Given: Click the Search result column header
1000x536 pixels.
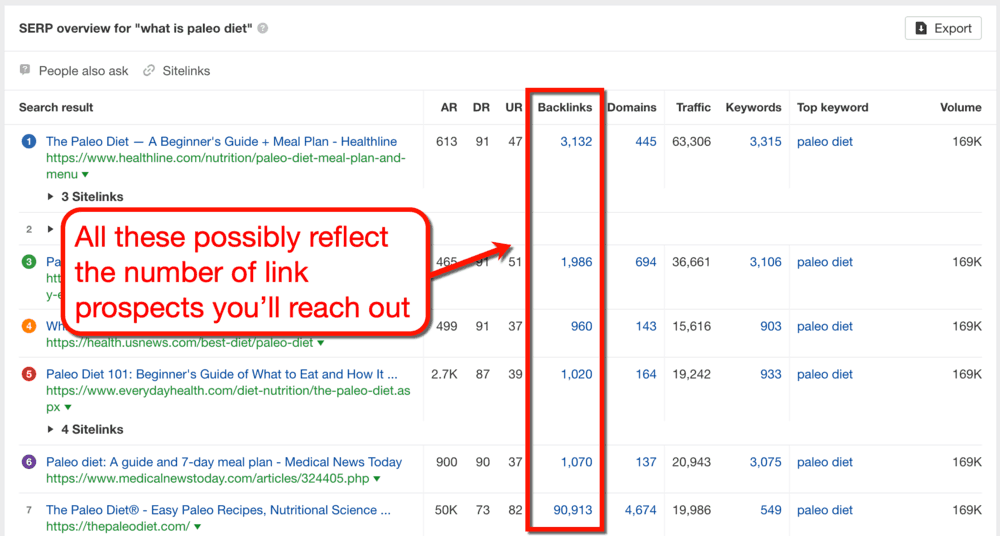Looking at the screenshot, I should 56,107.
